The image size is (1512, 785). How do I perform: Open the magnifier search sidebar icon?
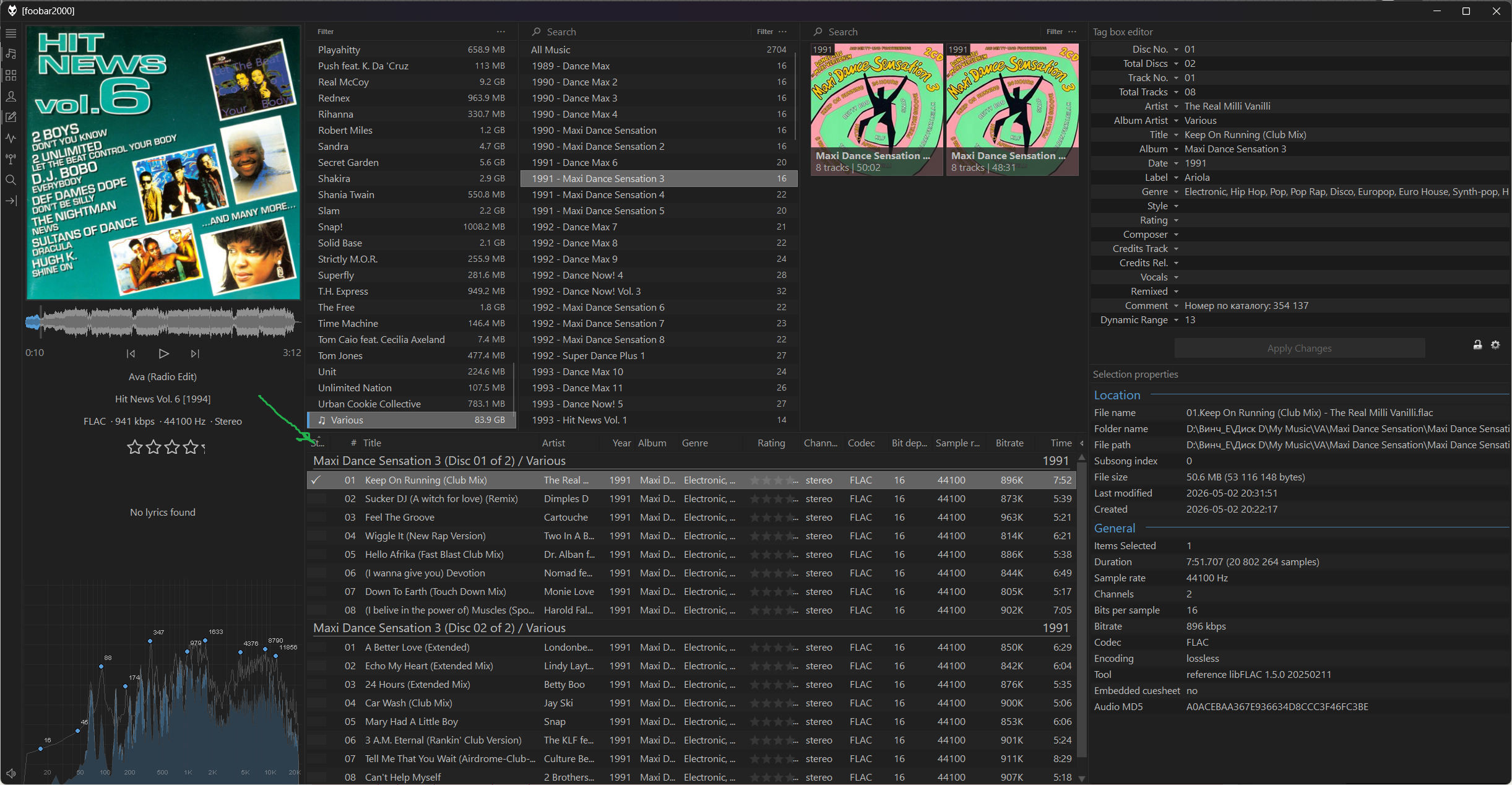(11, 180)
